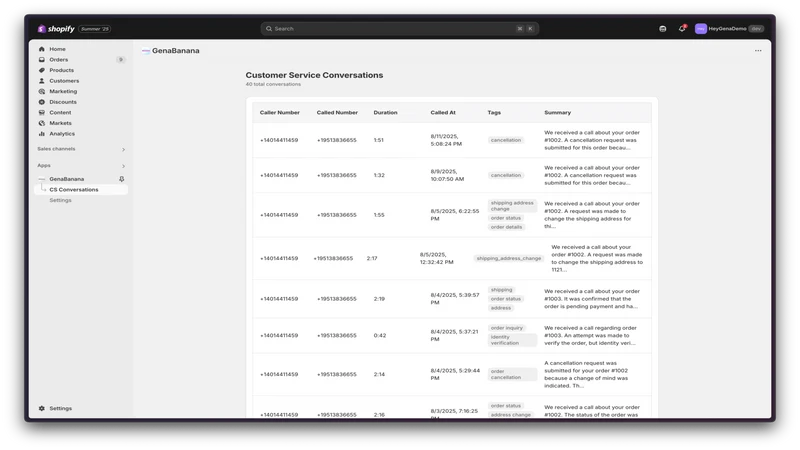Screen dimensions: 800x450
Task: Click the Products tag icon
Action: pyautogui.click(x=42, y=70)
